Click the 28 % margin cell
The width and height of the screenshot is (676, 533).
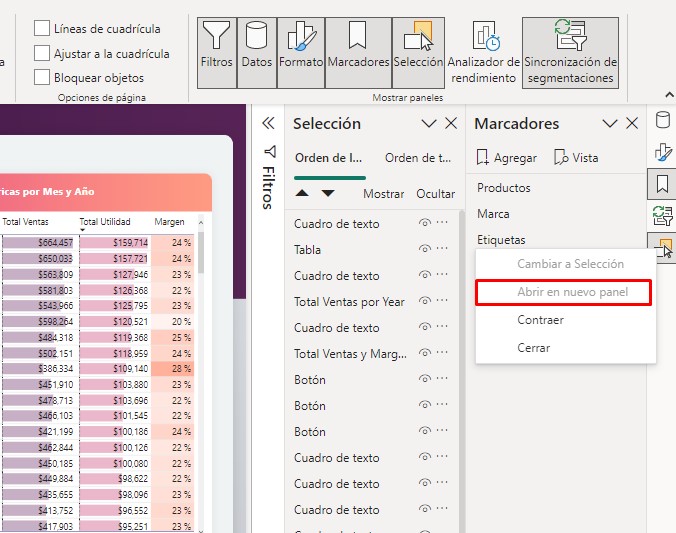pos(173,369)
